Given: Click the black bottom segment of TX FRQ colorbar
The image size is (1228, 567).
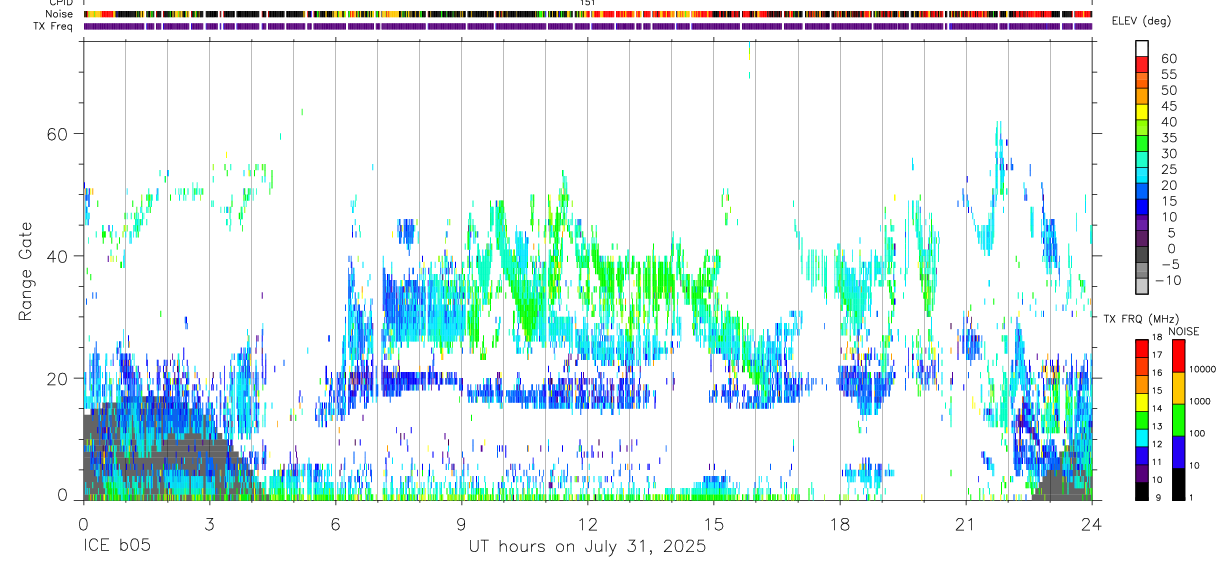Looking at the screenshot, I should (x=1142, y=491).
